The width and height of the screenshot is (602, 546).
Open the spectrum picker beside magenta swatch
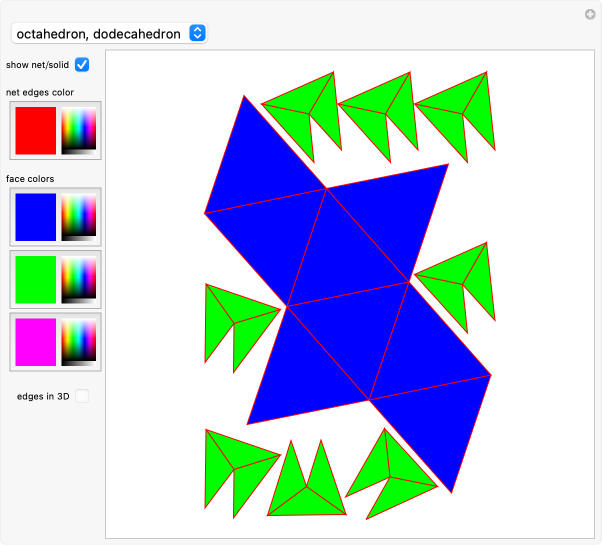(78, 341)
